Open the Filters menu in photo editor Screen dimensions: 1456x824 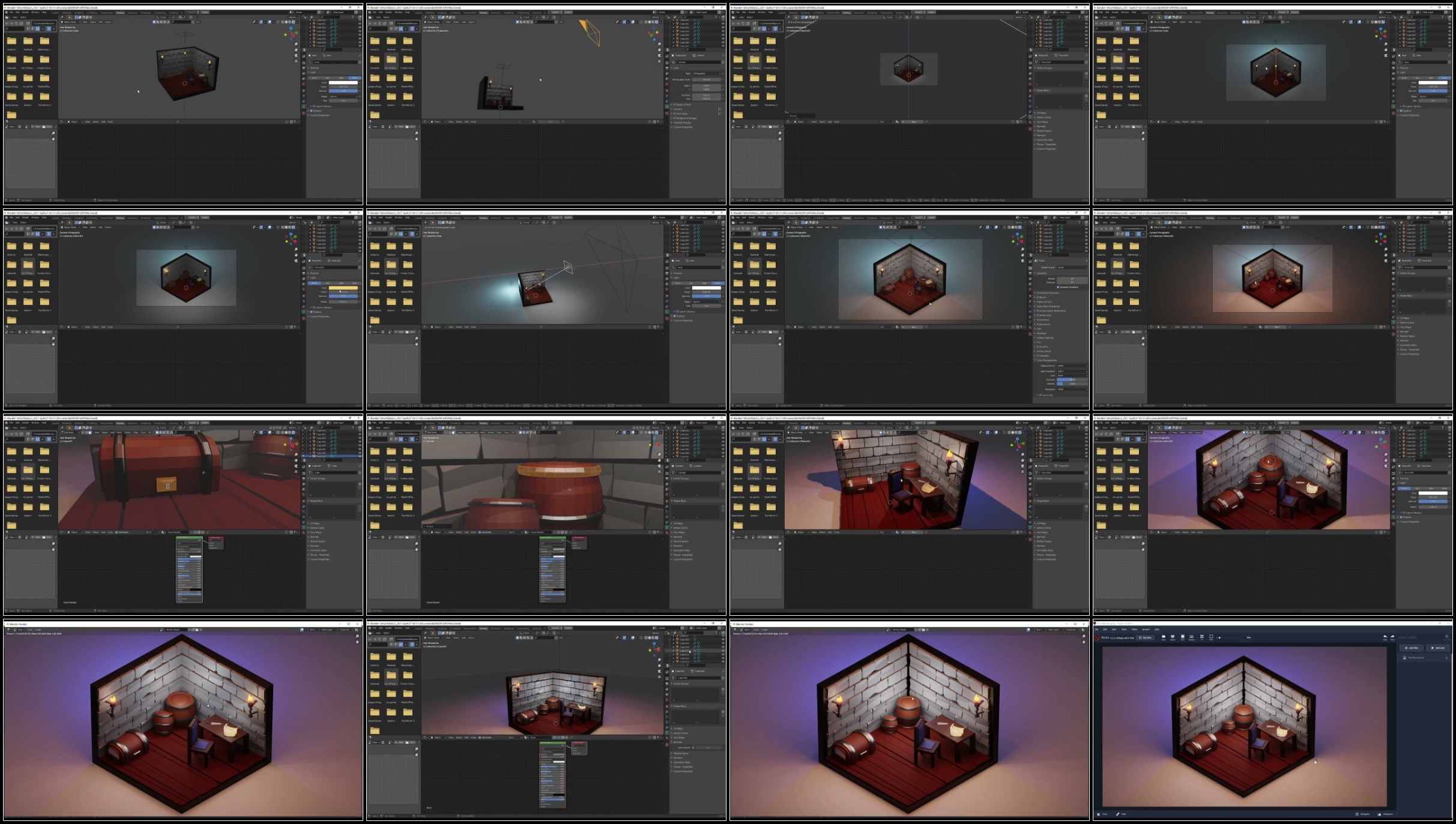1134,630
